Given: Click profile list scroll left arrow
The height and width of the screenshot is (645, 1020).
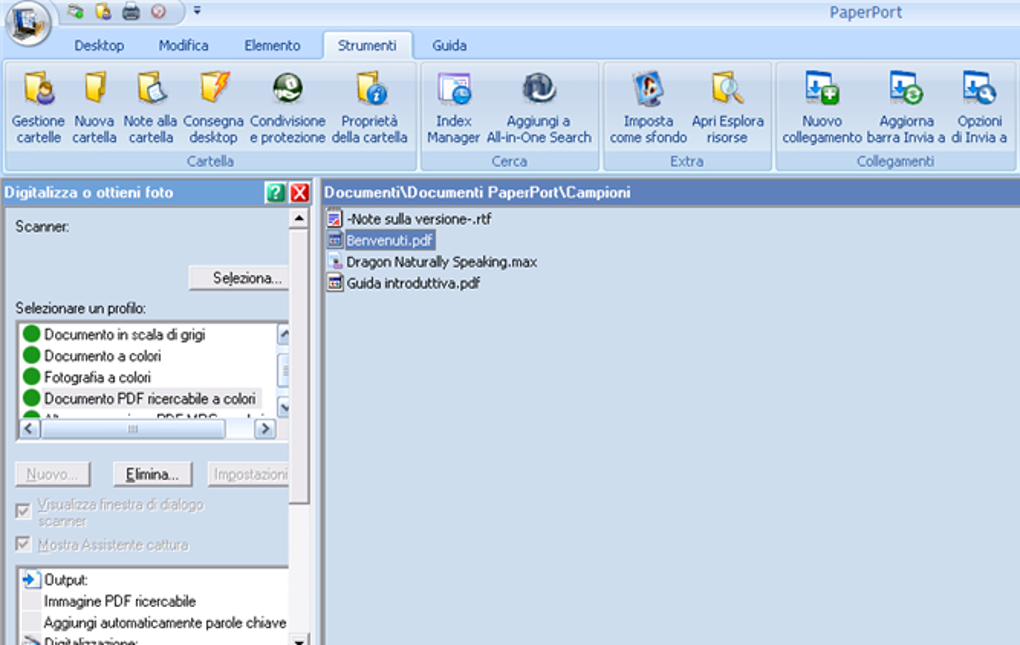Looking at the screenshot, I should 29,429.
